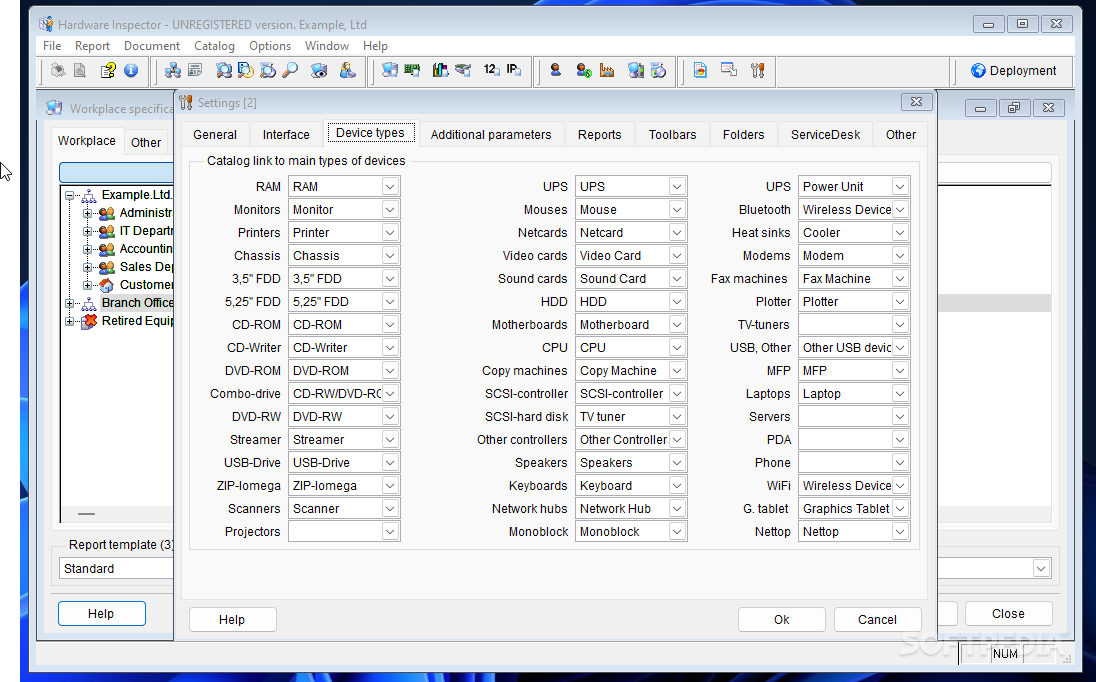Select the Customer tree item

(x=146, y=285)
